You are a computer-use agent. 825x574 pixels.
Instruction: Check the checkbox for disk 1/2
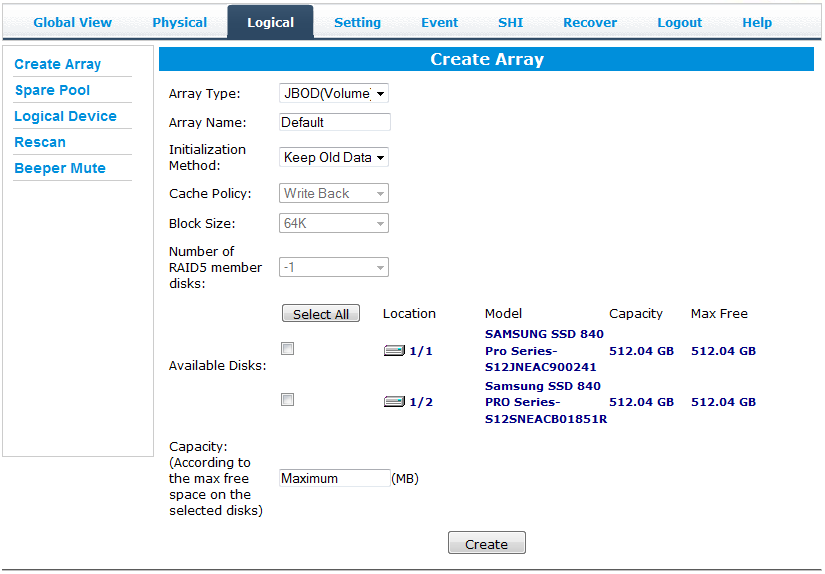pyautogui.click(x=288, y=400)
